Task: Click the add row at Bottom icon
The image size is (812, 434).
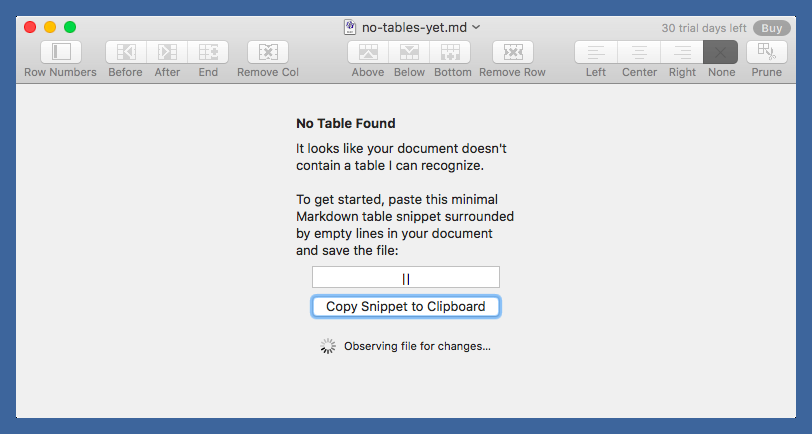Action: pos(453,52)
